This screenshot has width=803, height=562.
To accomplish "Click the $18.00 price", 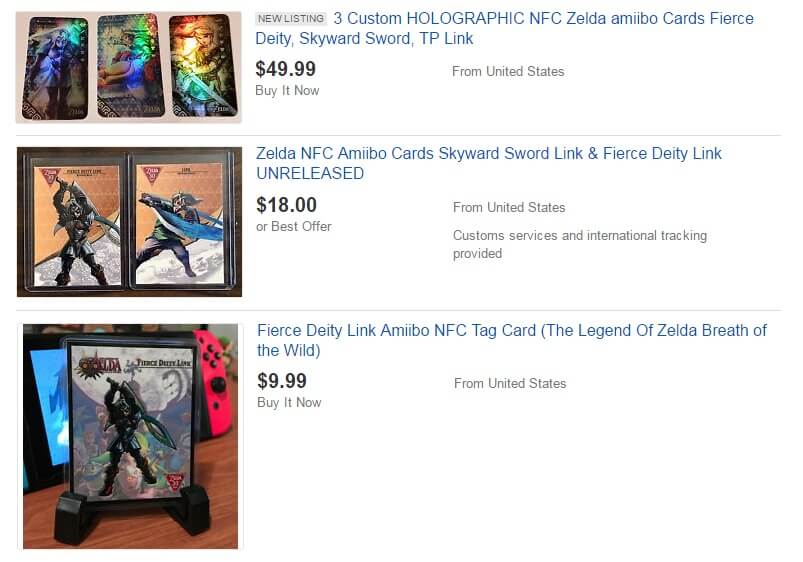I will click(286, 205).
